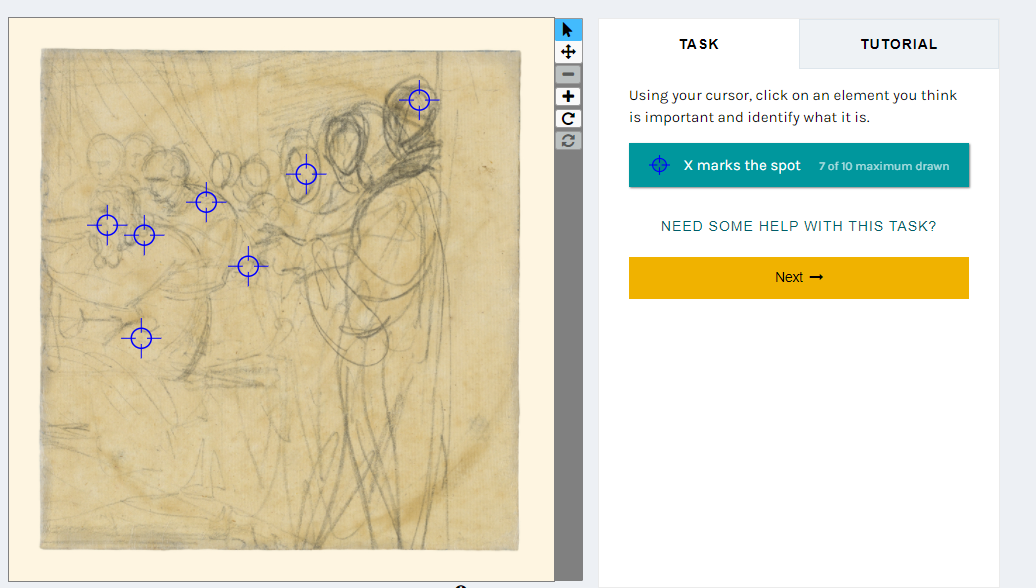Select the lowest crosshair mark on the sketch

tap(141, 338)
